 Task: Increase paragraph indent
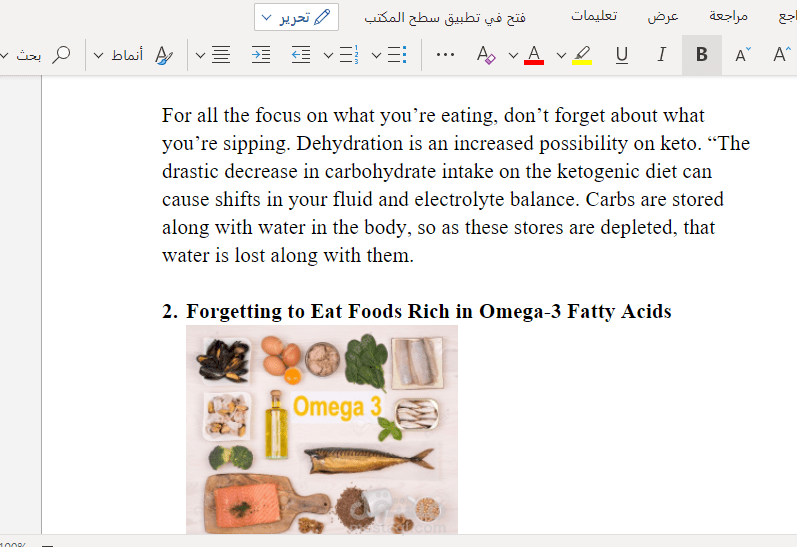tap(261, 55)
